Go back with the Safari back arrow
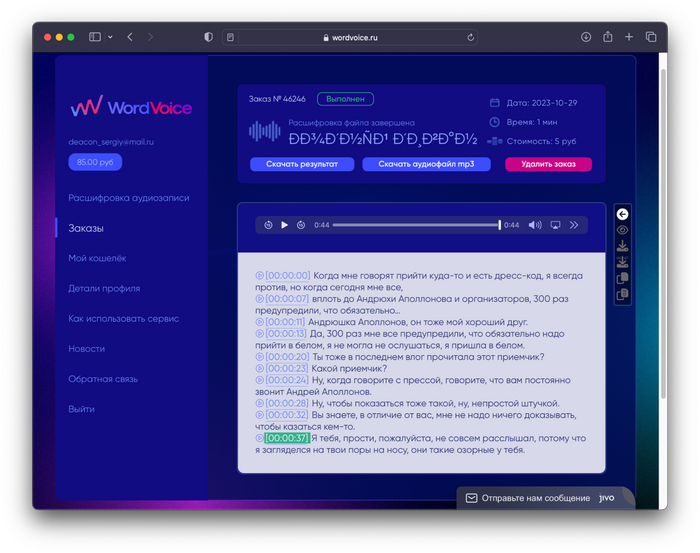The image size is (700, 553). point(130,37)
